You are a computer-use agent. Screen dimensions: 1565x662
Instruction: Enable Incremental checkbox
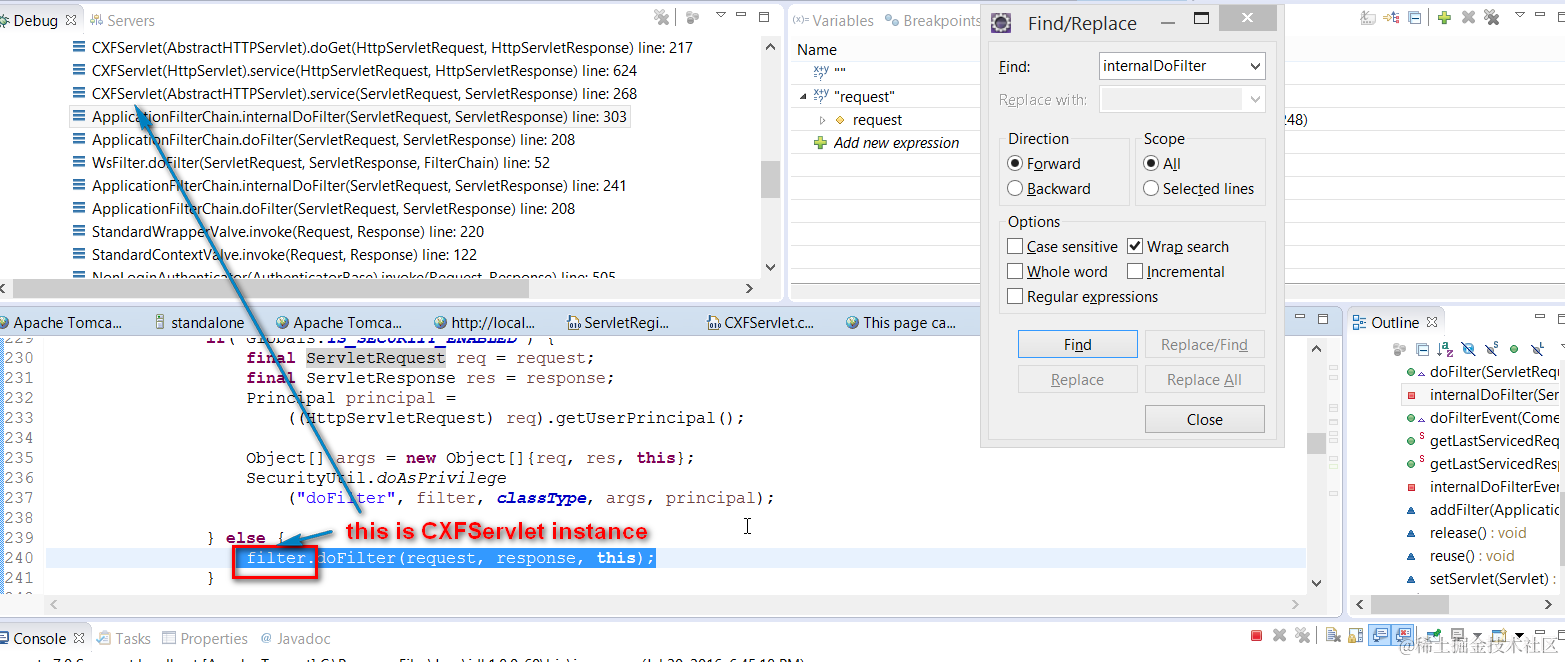tap(1135, 272)
